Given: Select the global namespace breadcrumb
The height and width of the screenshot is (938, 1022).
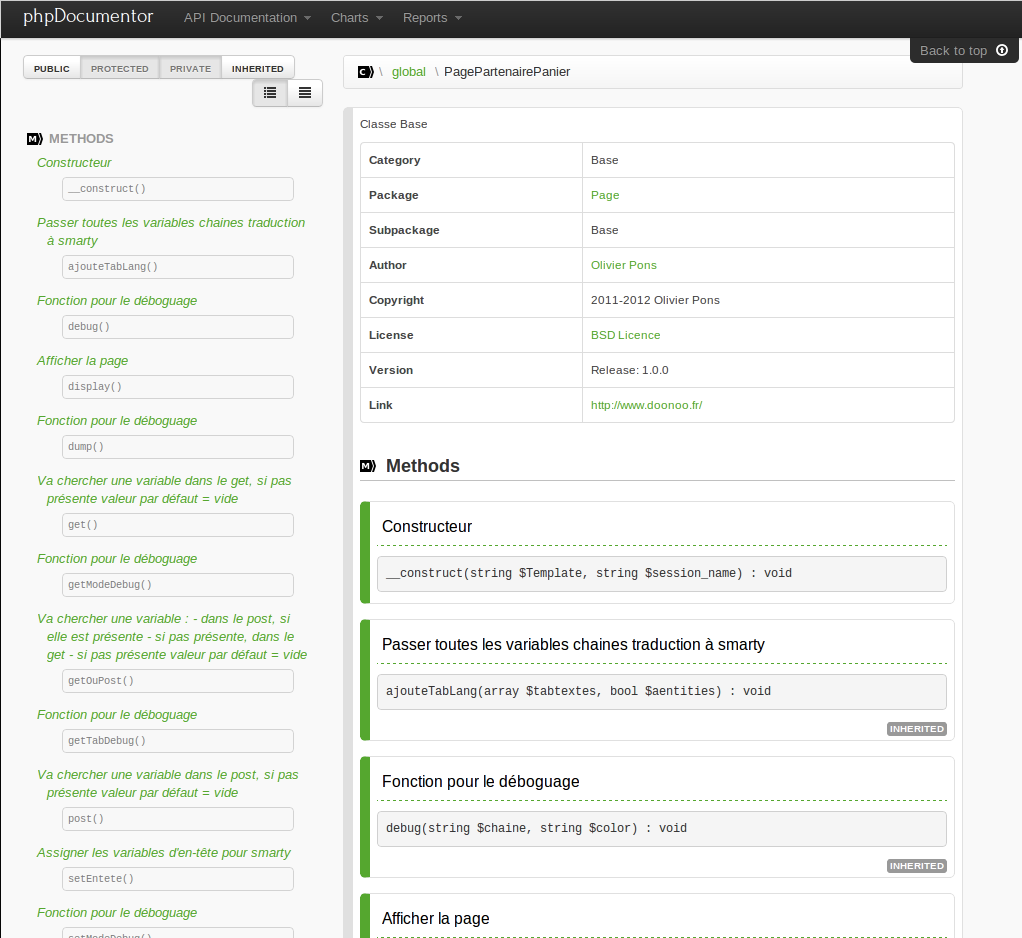Looking at the screenshot, I should 408,72.
